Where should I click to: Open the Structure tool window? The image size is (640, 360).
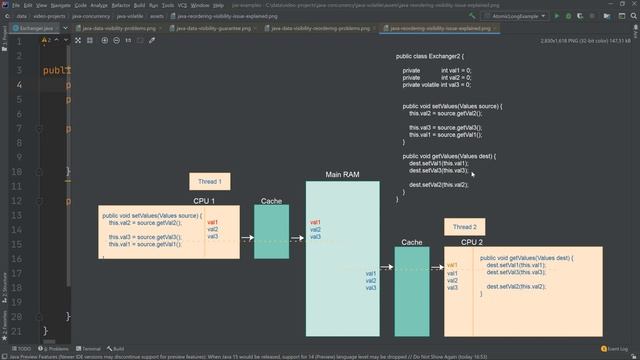click(4, 288)
